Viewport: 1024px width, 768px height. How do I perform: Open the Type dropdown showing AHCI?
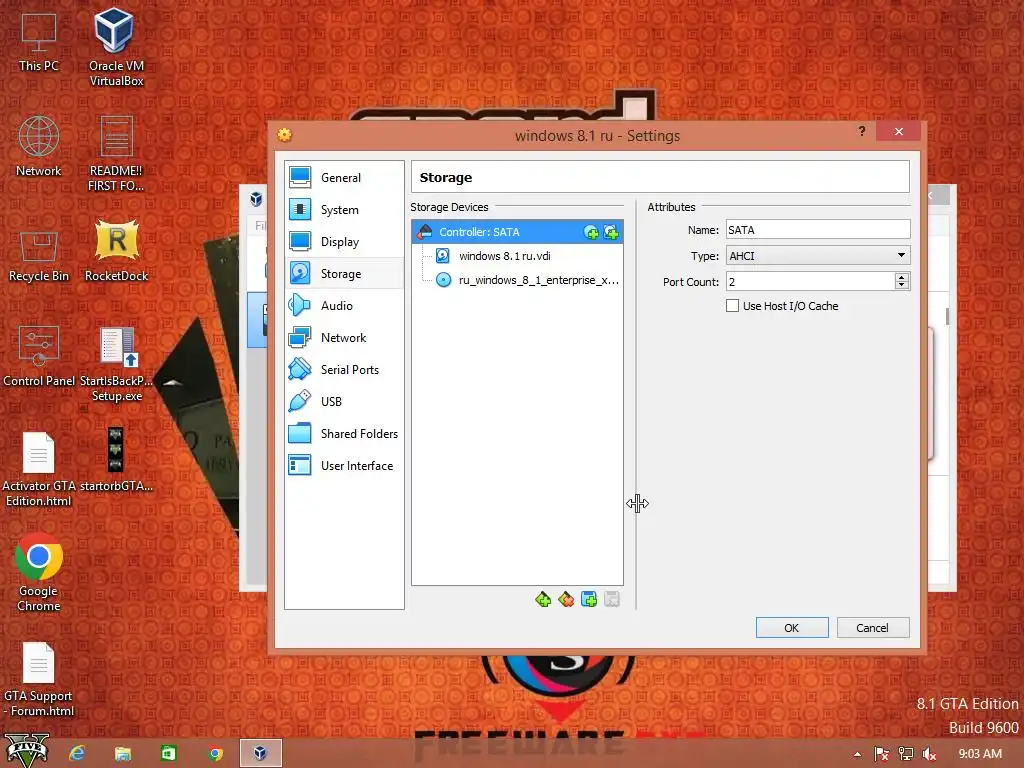coord(818,256)
